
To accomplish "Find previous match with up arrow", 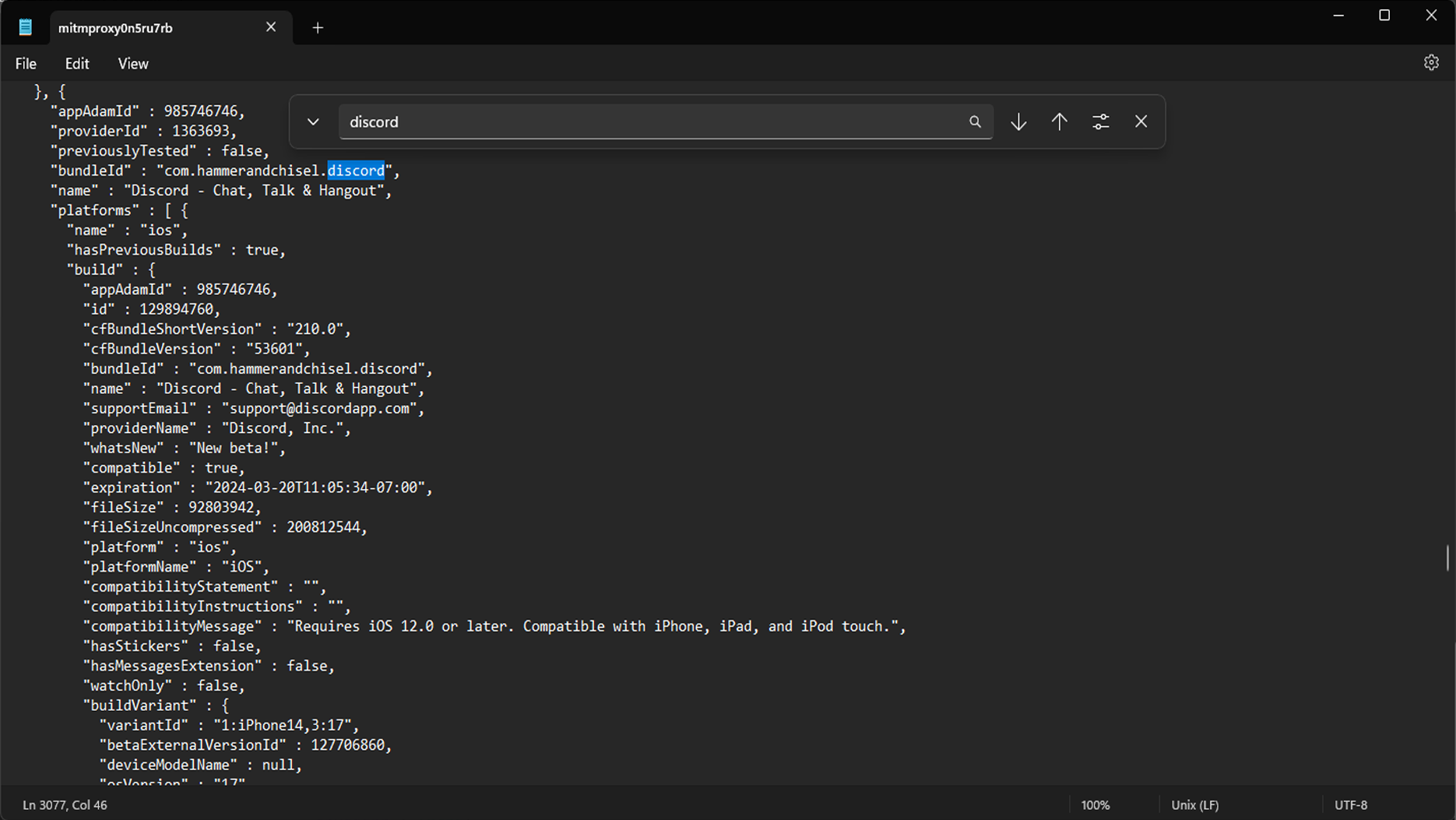I will [x=1060, y=121].
